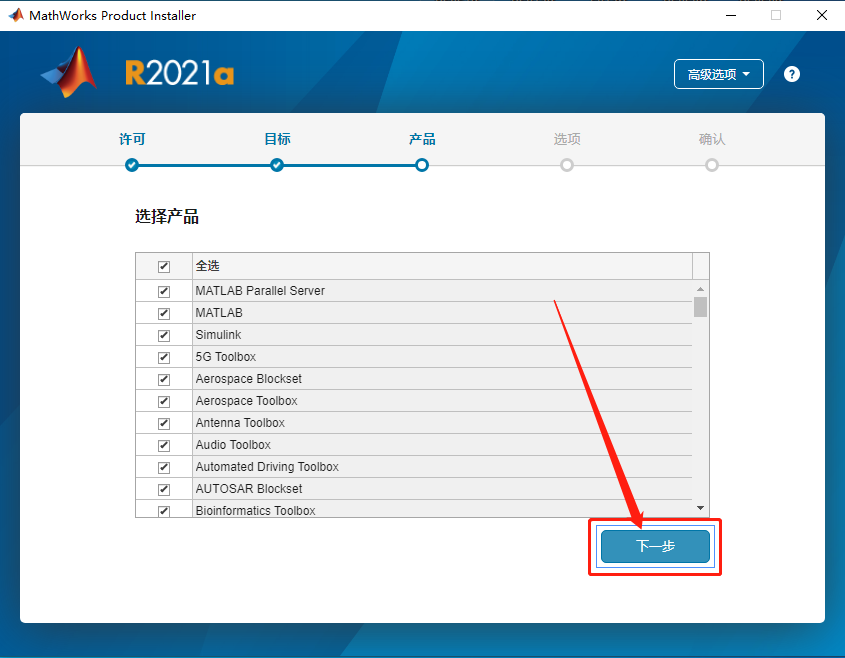Click the 选项 step circle indicator
845x658 pixels.
point(567,165)
